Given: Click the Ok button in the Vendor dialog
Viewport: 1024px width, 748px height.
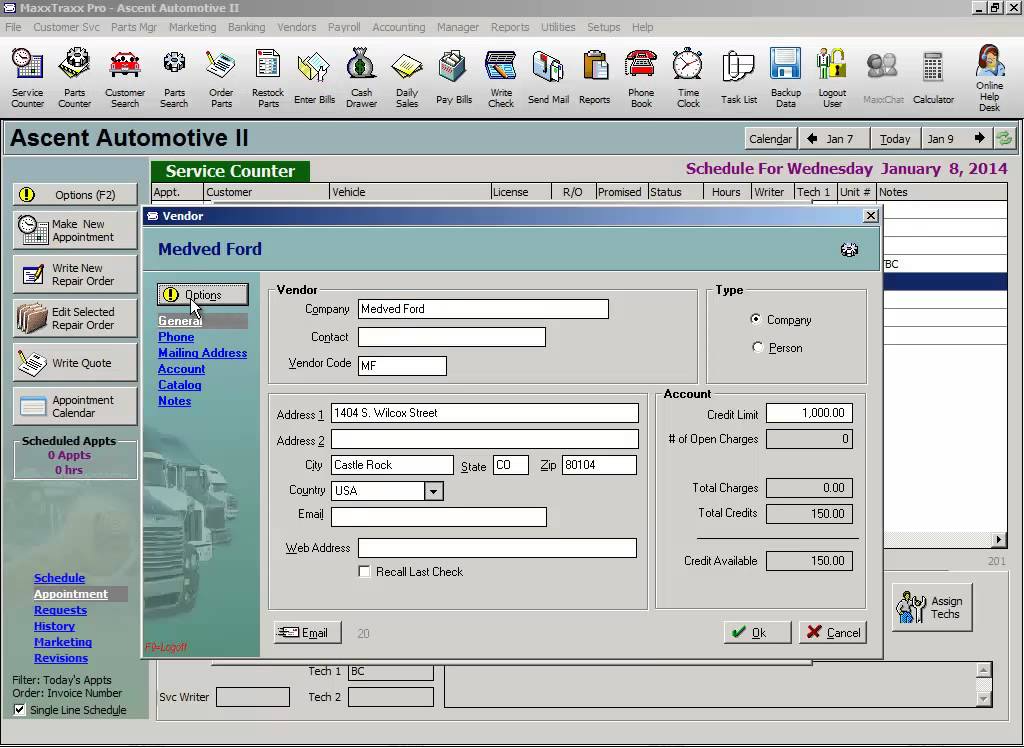Looking at the screenshot, I should pyautogui.click(x=756, y=632).
